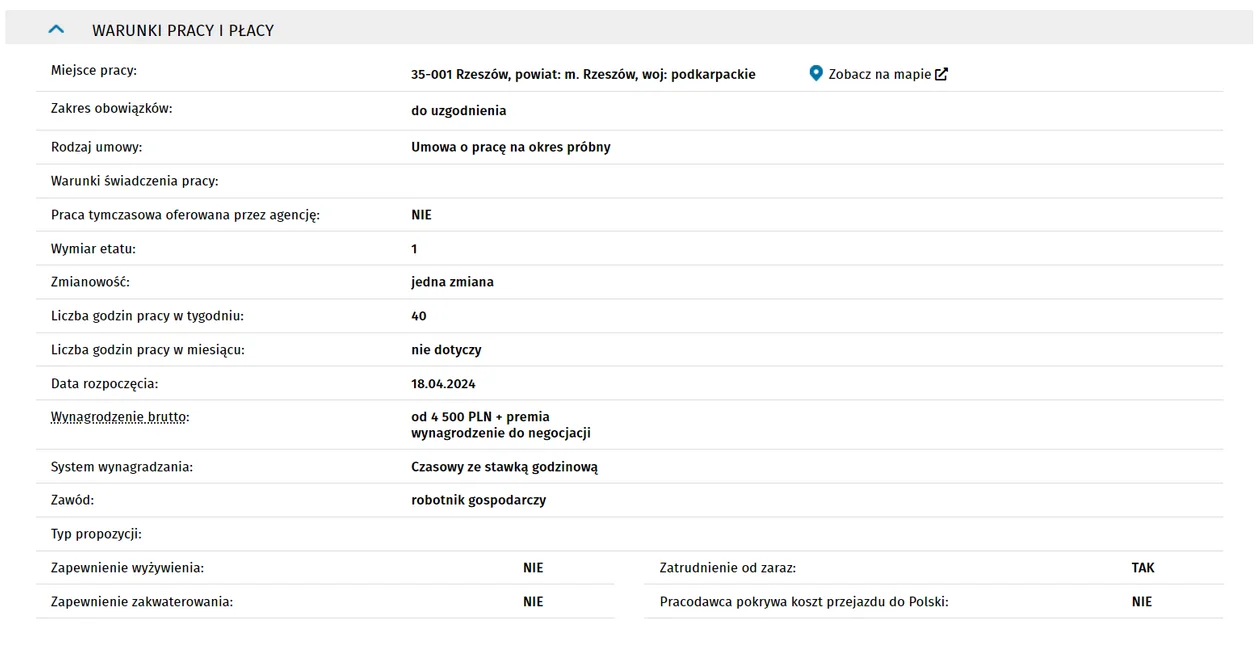Click the Liczba godzin pracy w tygodniu label
The image size is (1260, 651).
147,316
